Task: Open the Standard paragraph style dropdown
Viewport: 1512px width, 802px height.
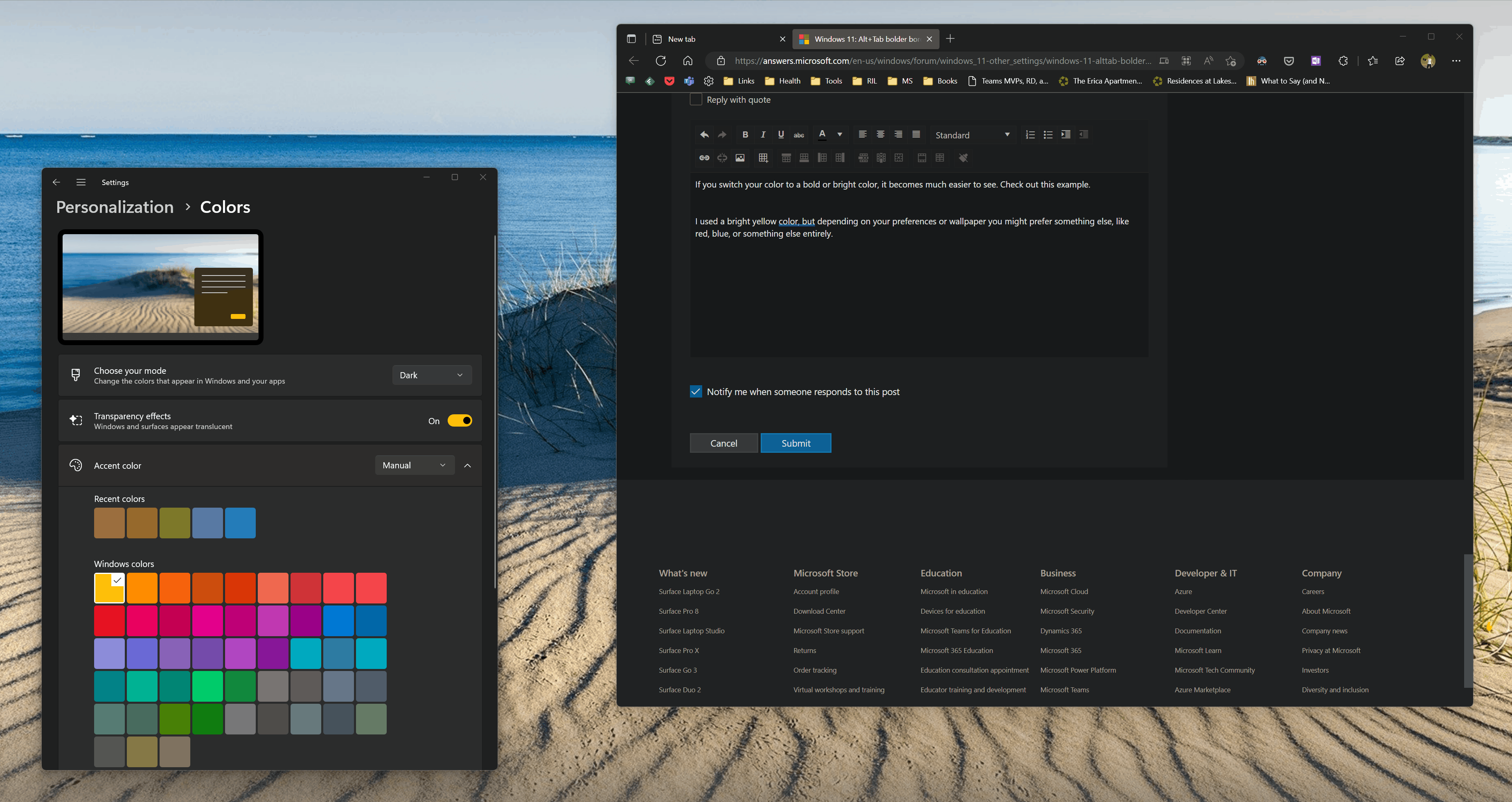Action: (973, 135)
